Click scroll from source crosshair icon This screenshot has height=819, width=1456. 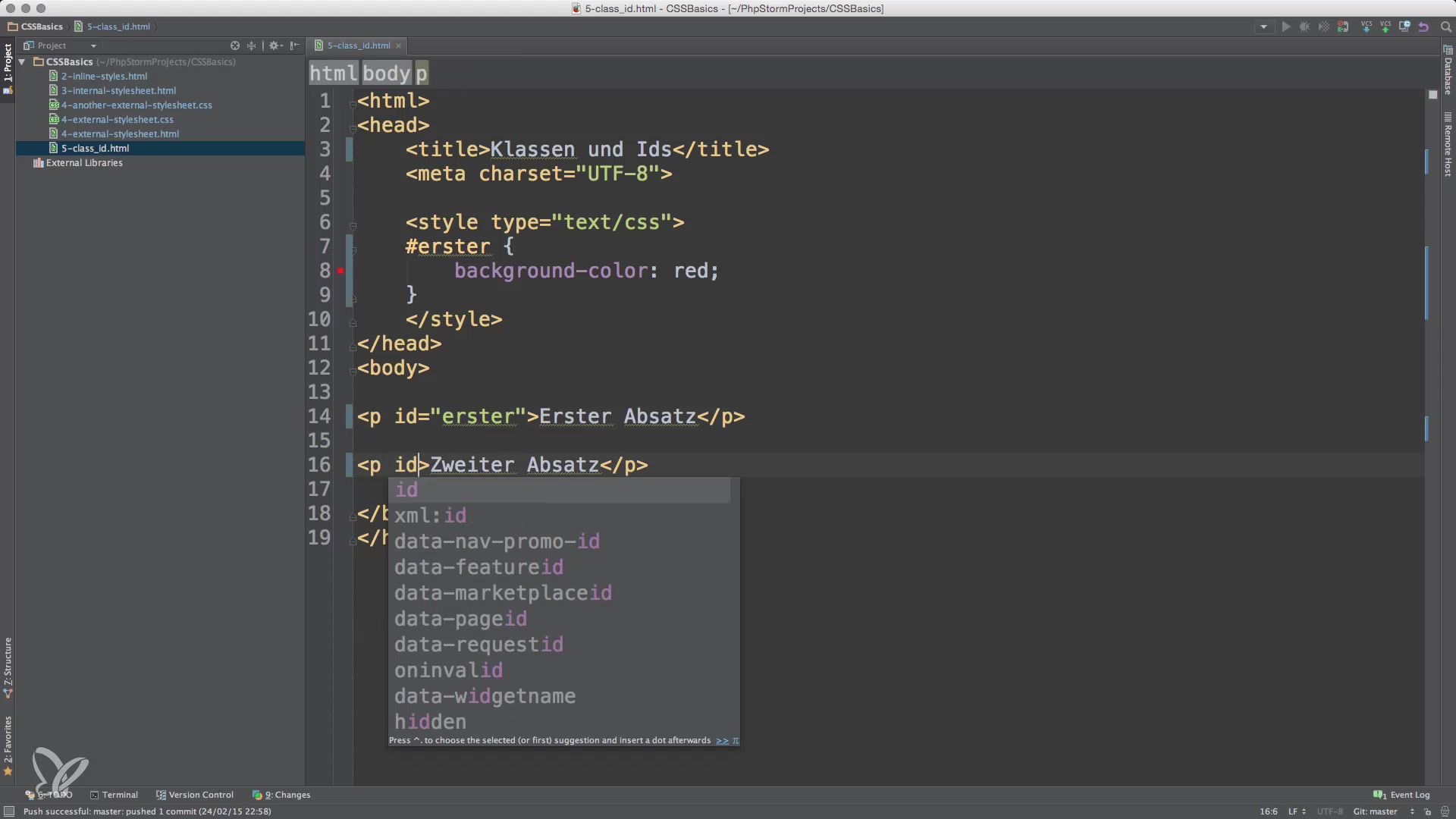tap(235, 45)
